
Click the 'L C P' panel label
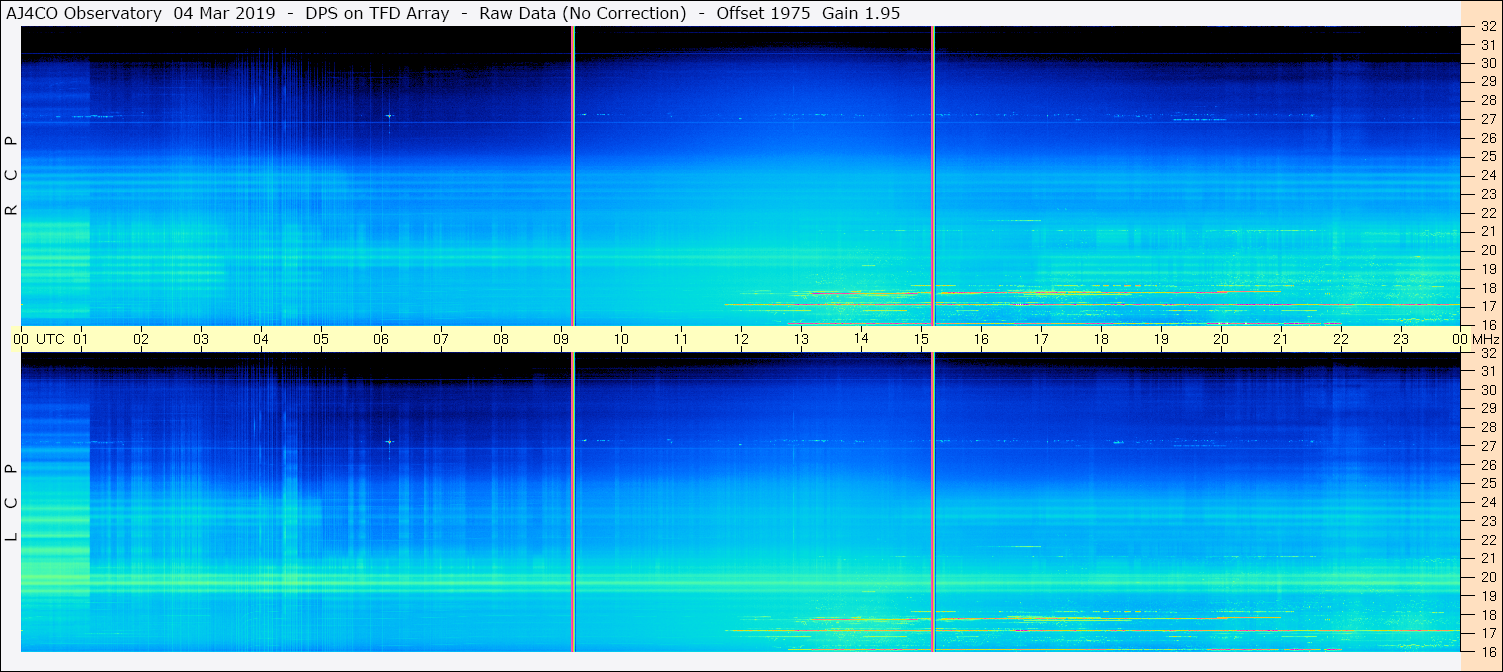[x=11, y=502]
